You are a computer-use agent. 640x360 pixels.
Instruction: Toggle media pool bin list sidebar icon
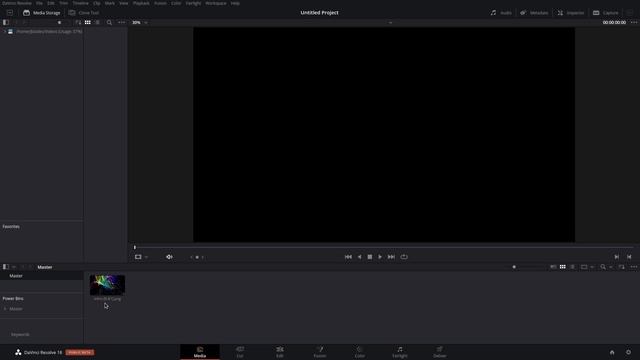click(x=6, y=267)
